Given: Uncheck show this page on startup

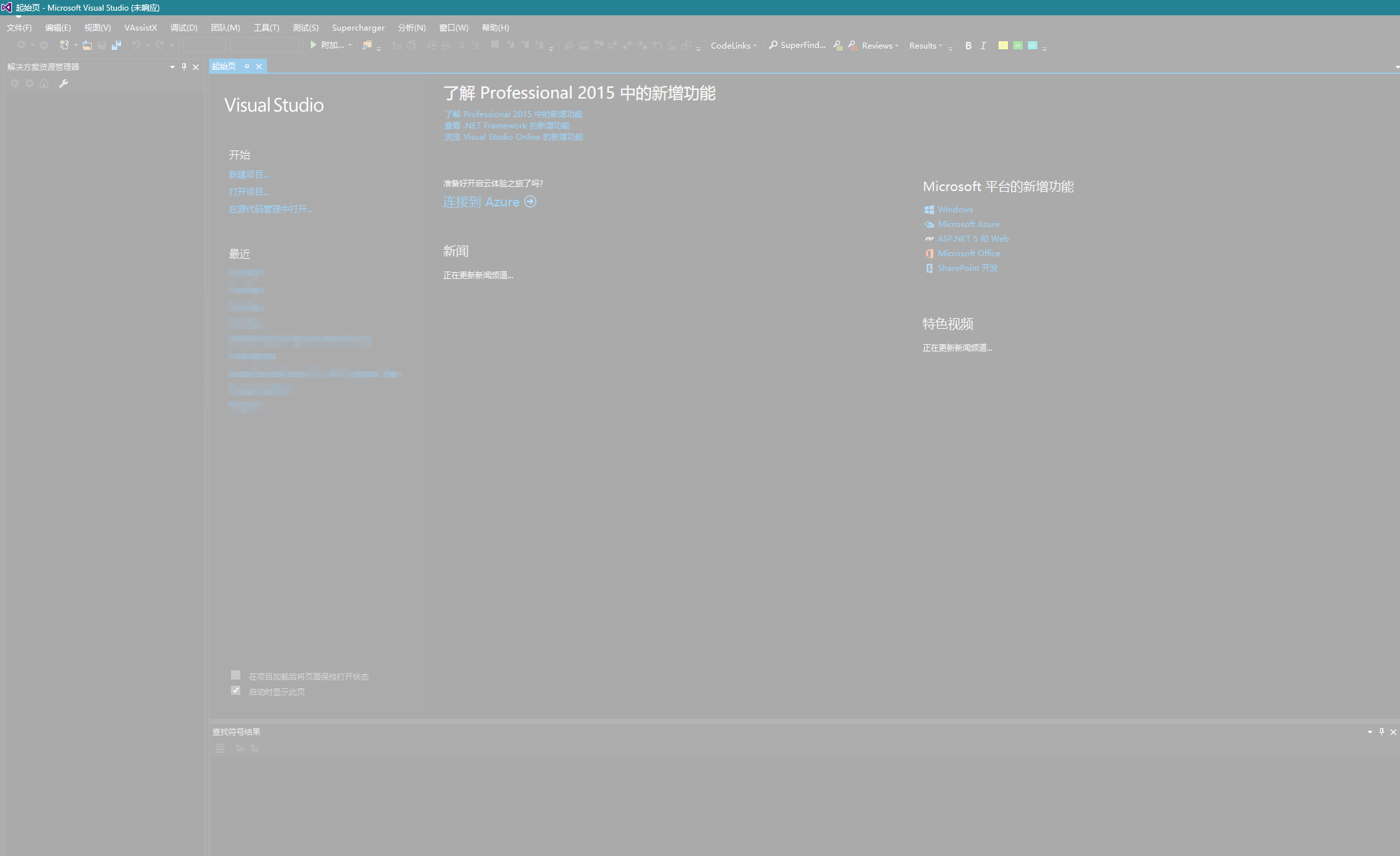Looking at the screenshot, I should click(x=236, y=690).
